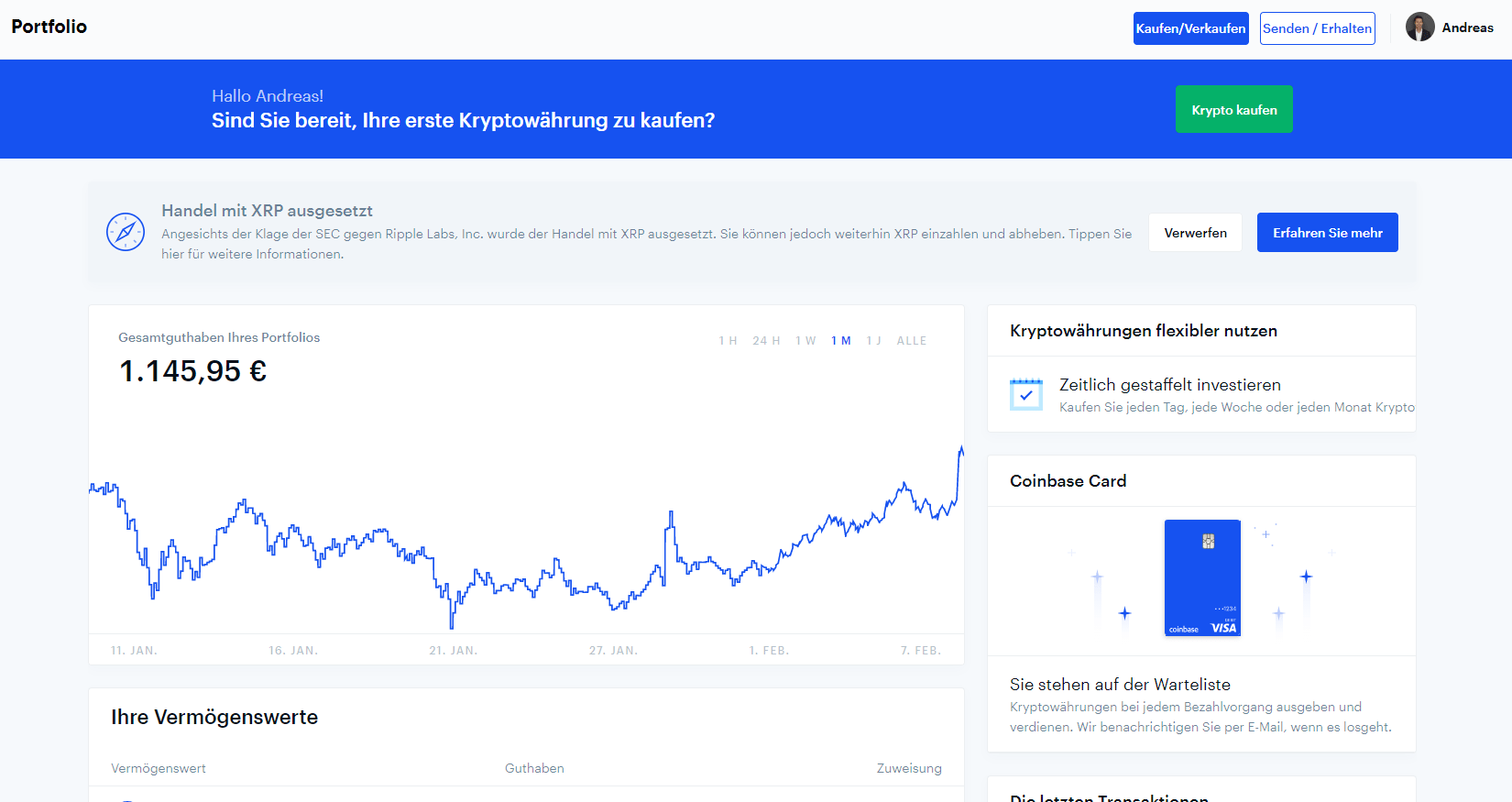Image resolution: width=1512 pixels, height=802 pixels.
Task: Show ALLE time range on chart
Action: tap(912, 341)
